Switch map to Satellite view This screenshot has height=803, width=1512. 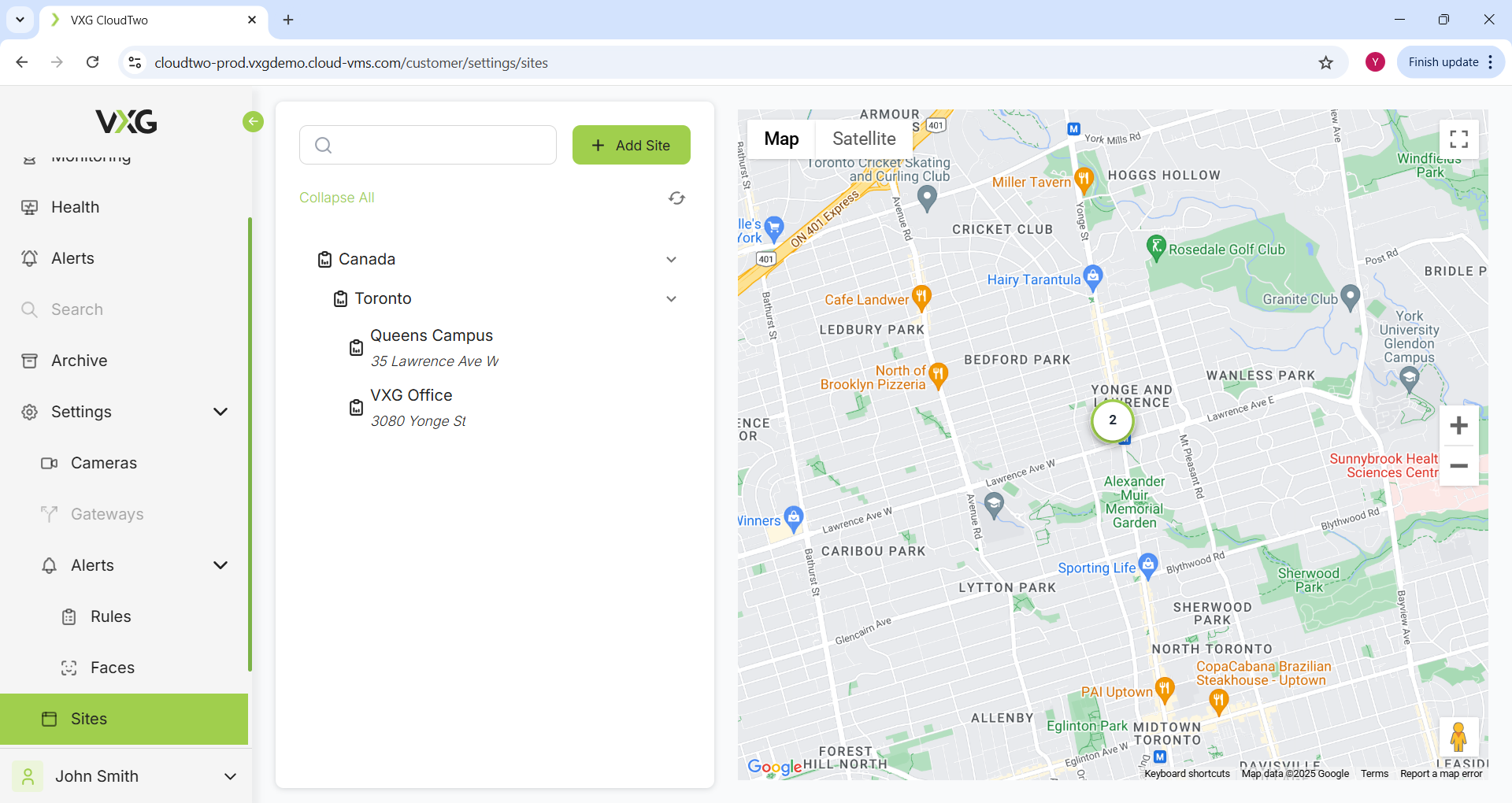pos(864,139)
